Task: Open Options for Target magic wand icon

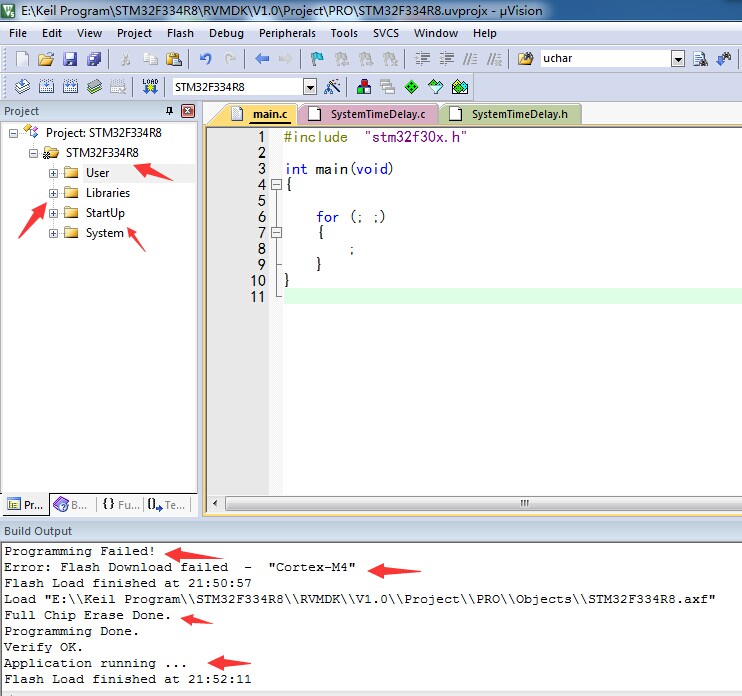Action: 332,87
